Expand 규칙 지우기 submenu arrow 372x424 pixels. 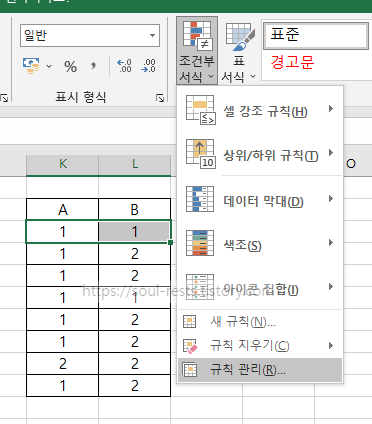coord(331,345)
